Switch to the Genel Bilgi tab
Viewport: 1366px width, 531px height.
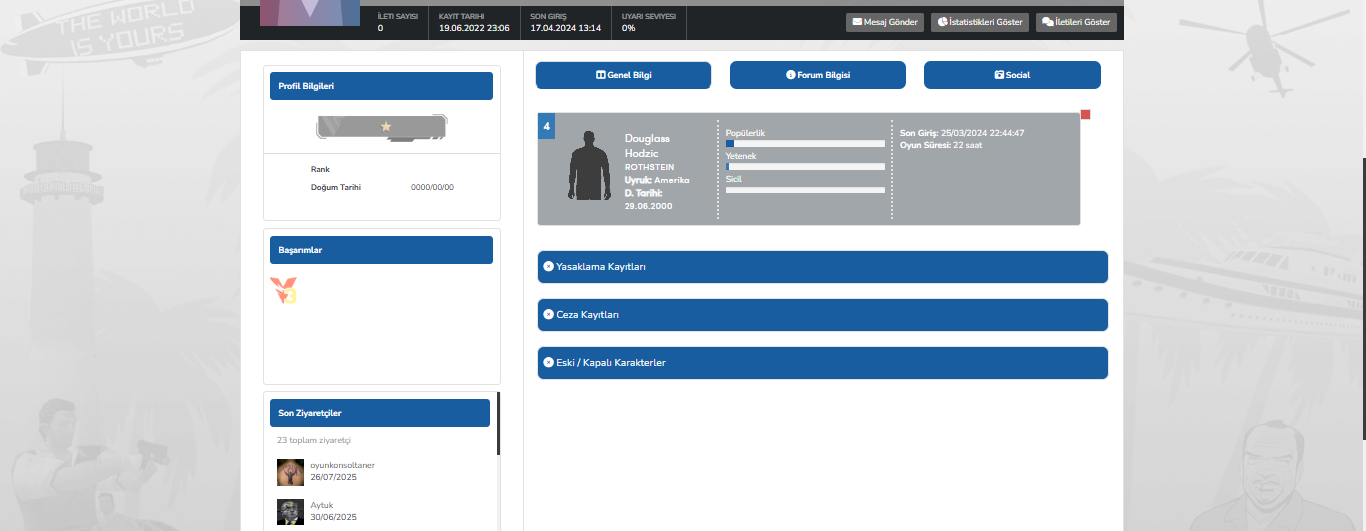coord(623,75)
